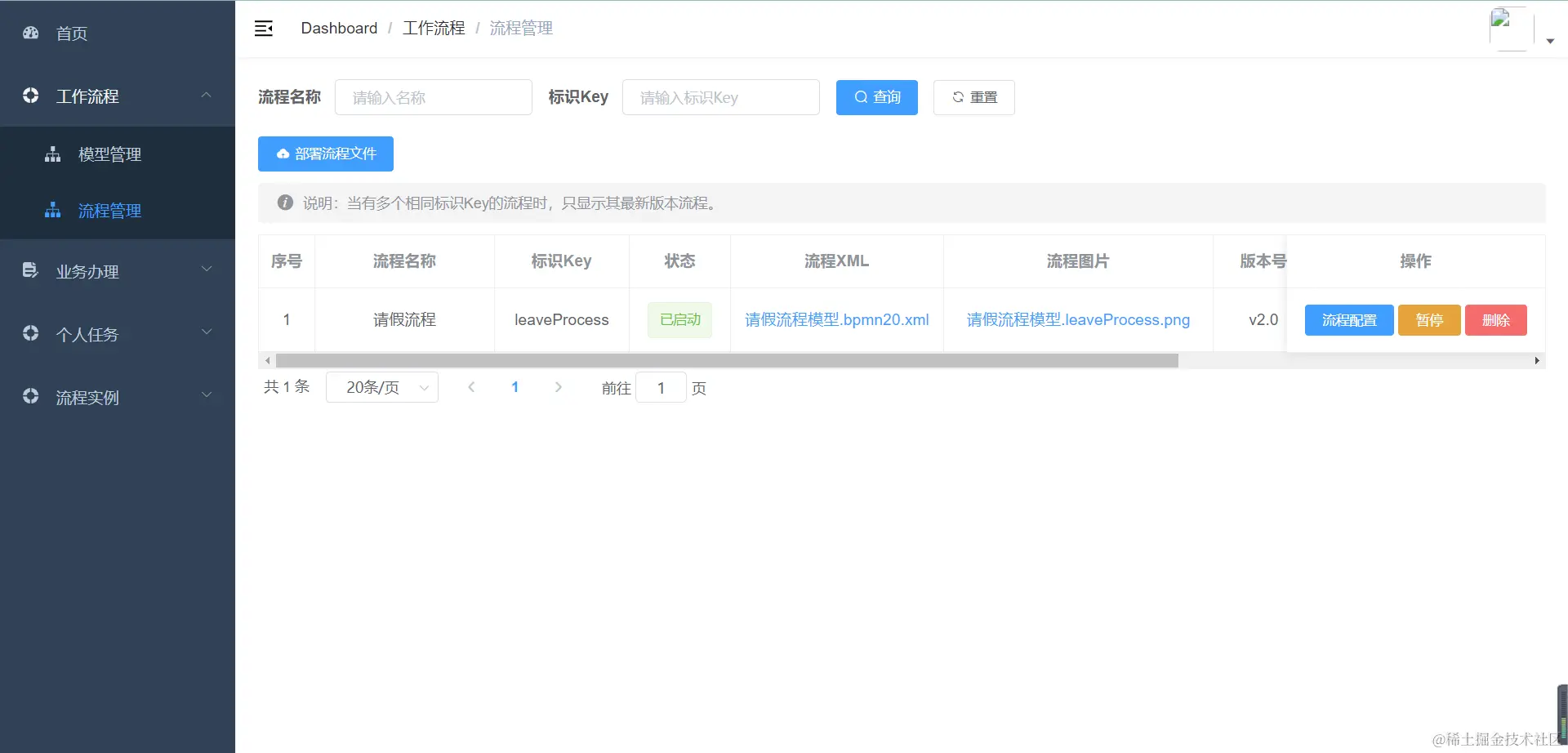Click the user avatar image
The width and height of the screenshot is (1568, 753).
pyautogui.click(x=1512, y=29)
